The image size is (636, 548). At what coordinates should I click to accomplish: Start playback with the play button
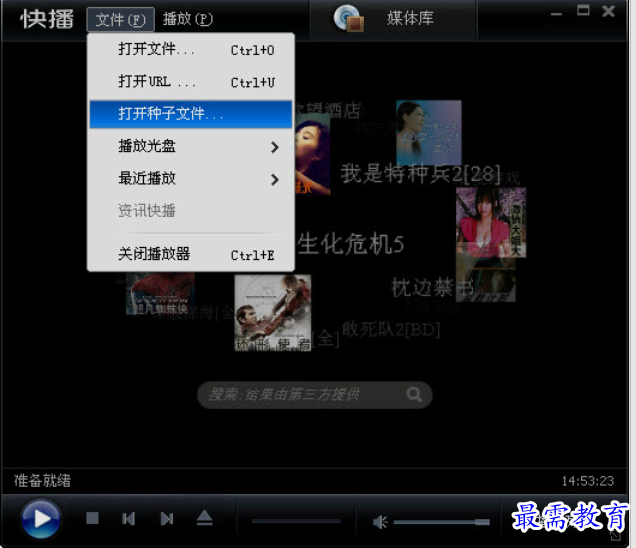click(41, 518)
